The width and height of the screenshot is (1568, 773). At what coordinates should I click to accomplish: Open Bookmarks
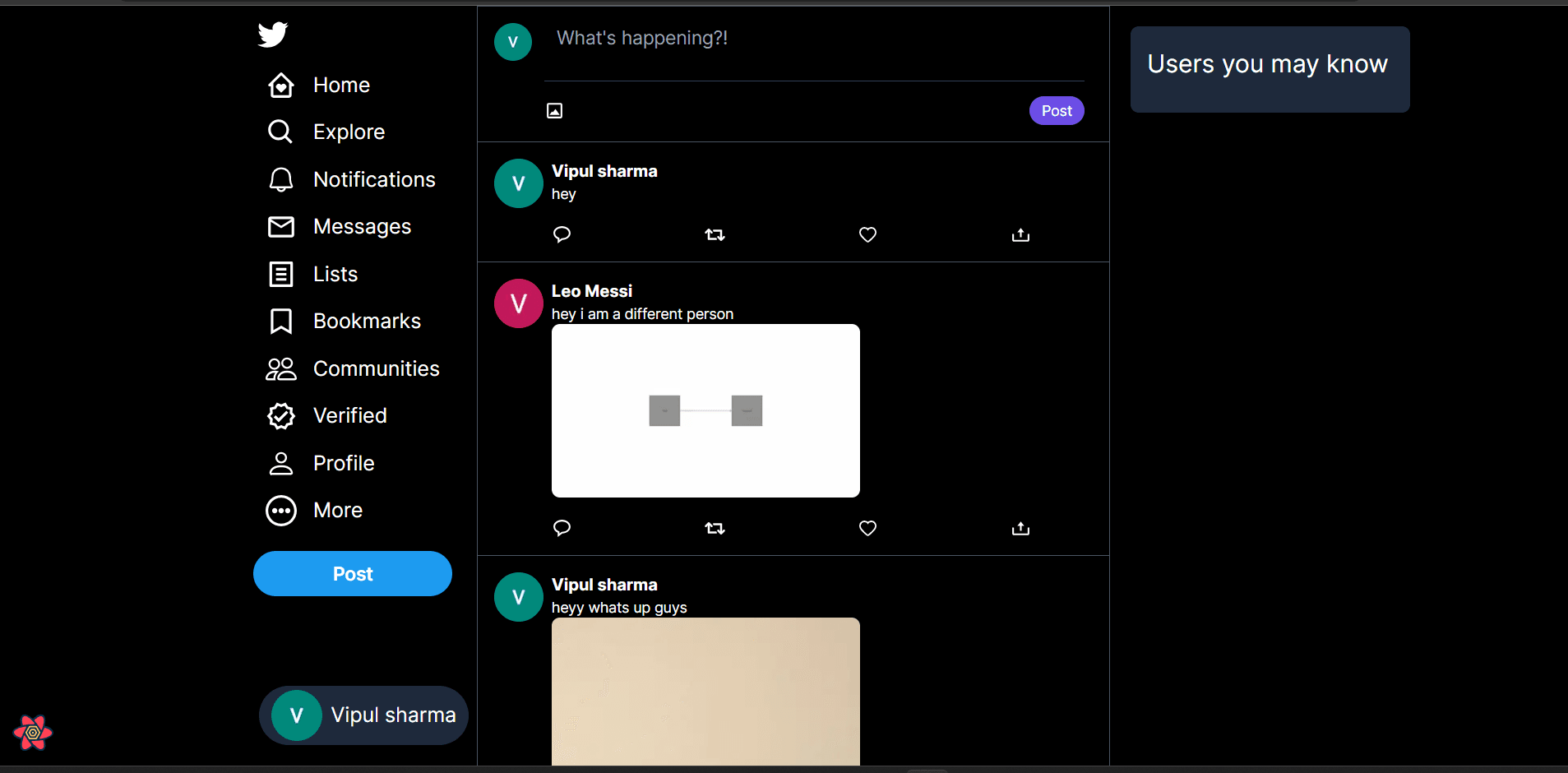tap(367, 321)
